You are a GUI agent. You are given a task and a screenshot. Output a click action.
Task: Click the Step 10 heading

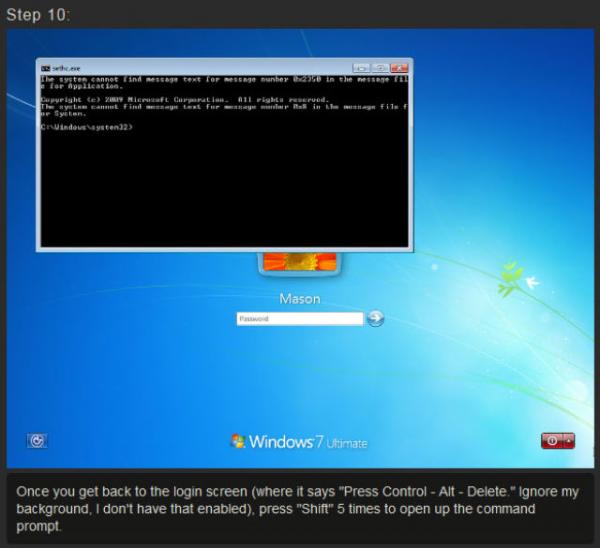37,13
